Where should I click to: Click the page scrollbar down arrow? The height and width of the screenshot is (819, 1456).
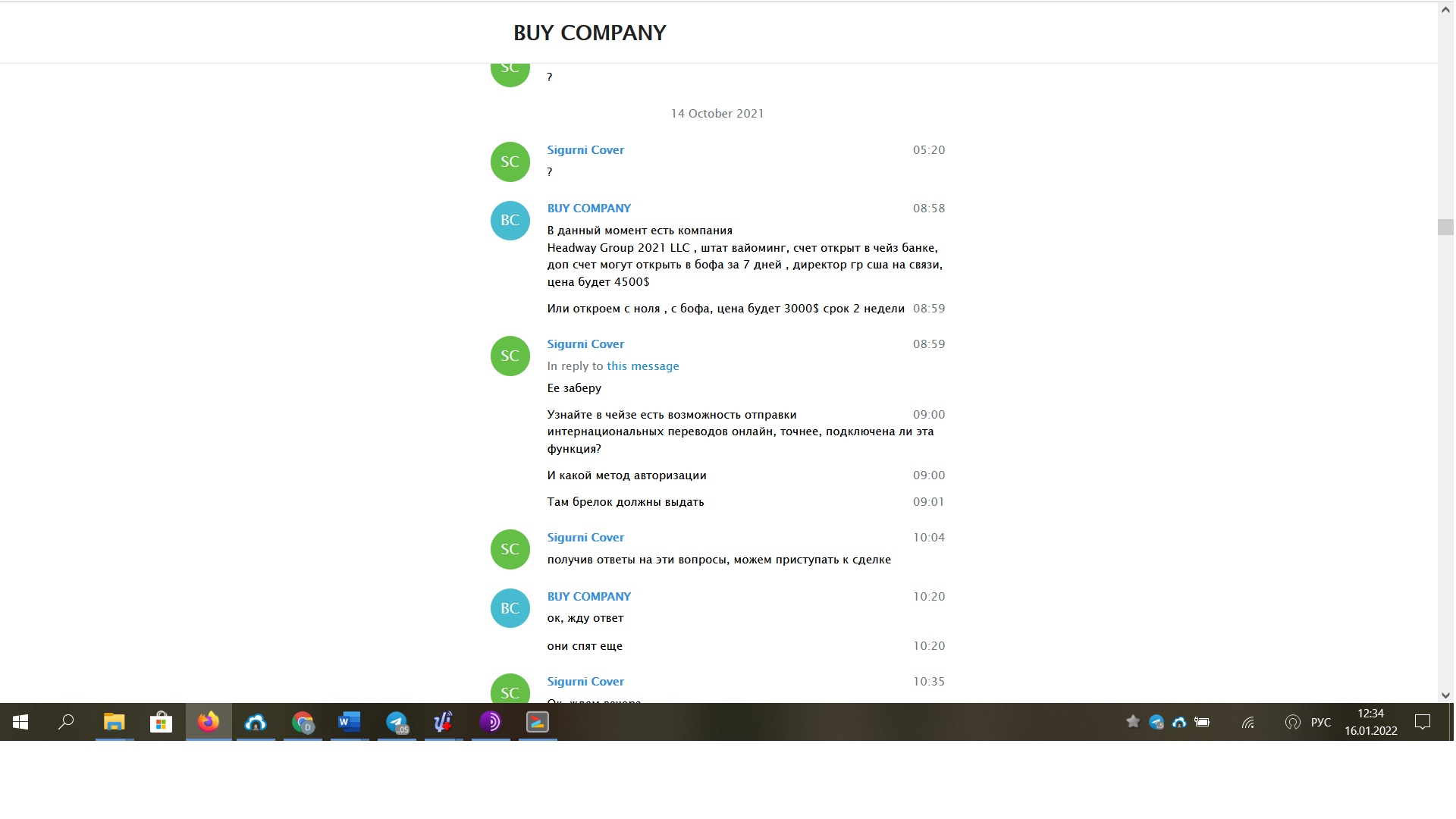pos(1445,695)
